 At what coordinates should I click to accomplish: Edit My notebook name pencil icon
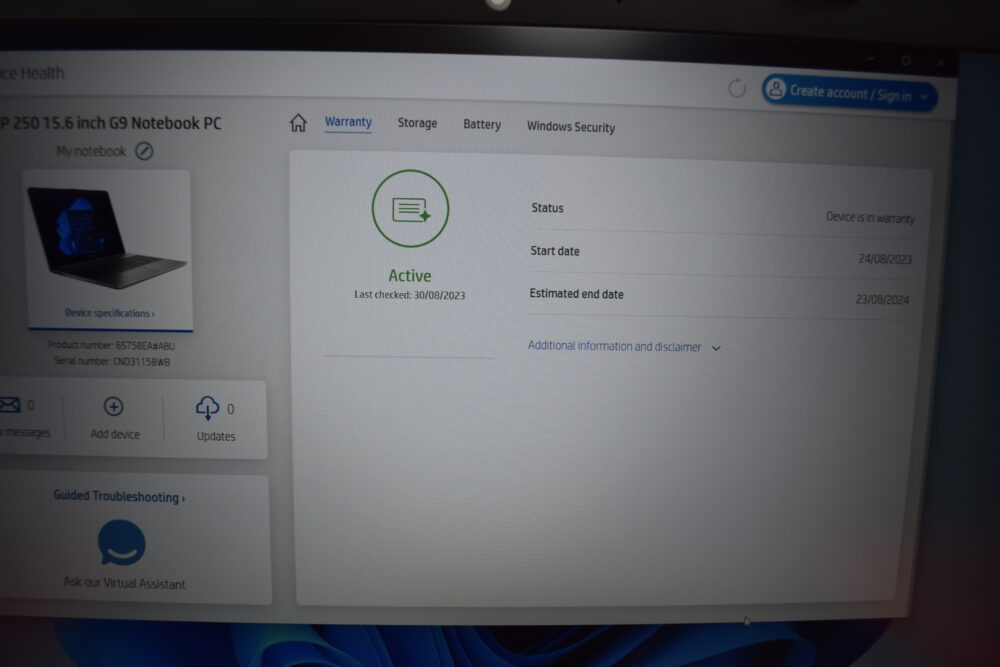click(144, 151)
